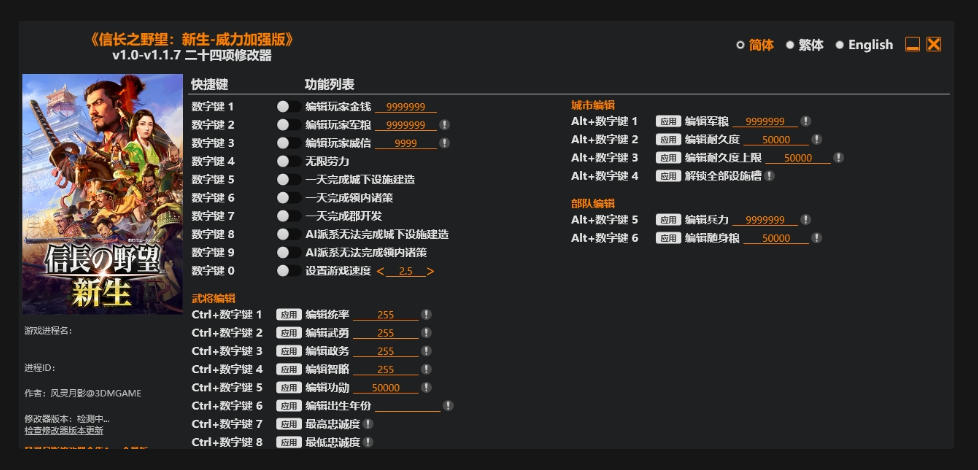Click the 编辑玩家威信 value field
Screen dimensions: 978x470
(405, 143)
